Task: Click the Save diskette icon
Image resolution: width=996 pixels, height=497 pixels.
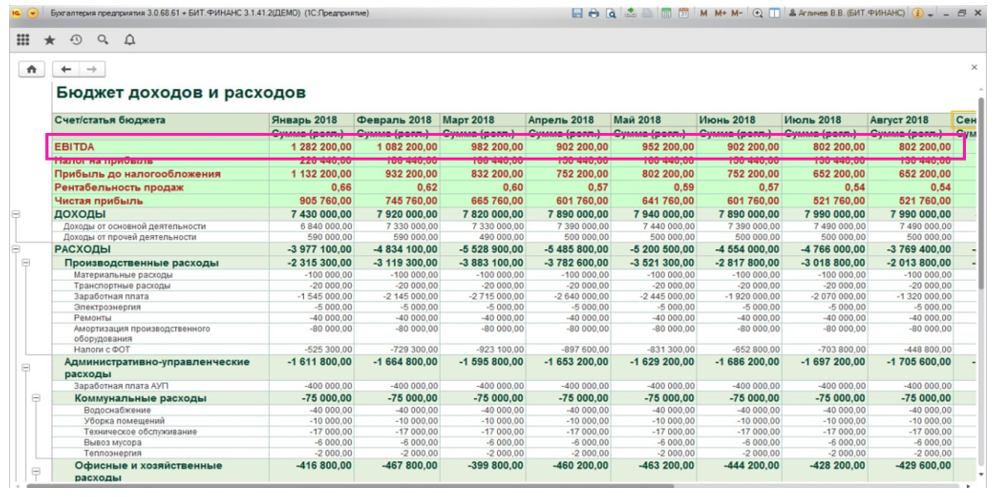Action: click(x=577, y=11)
